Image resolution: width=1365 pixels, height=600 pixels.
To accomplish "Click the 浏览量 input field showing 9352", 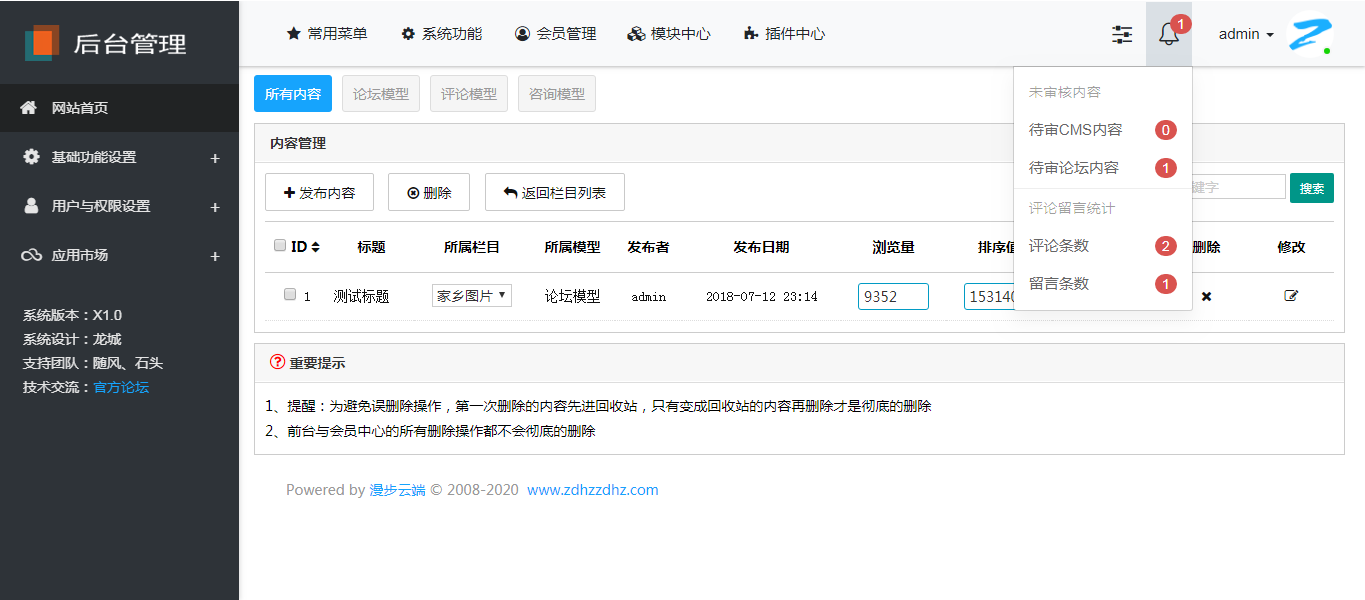I will coord(893,297).
